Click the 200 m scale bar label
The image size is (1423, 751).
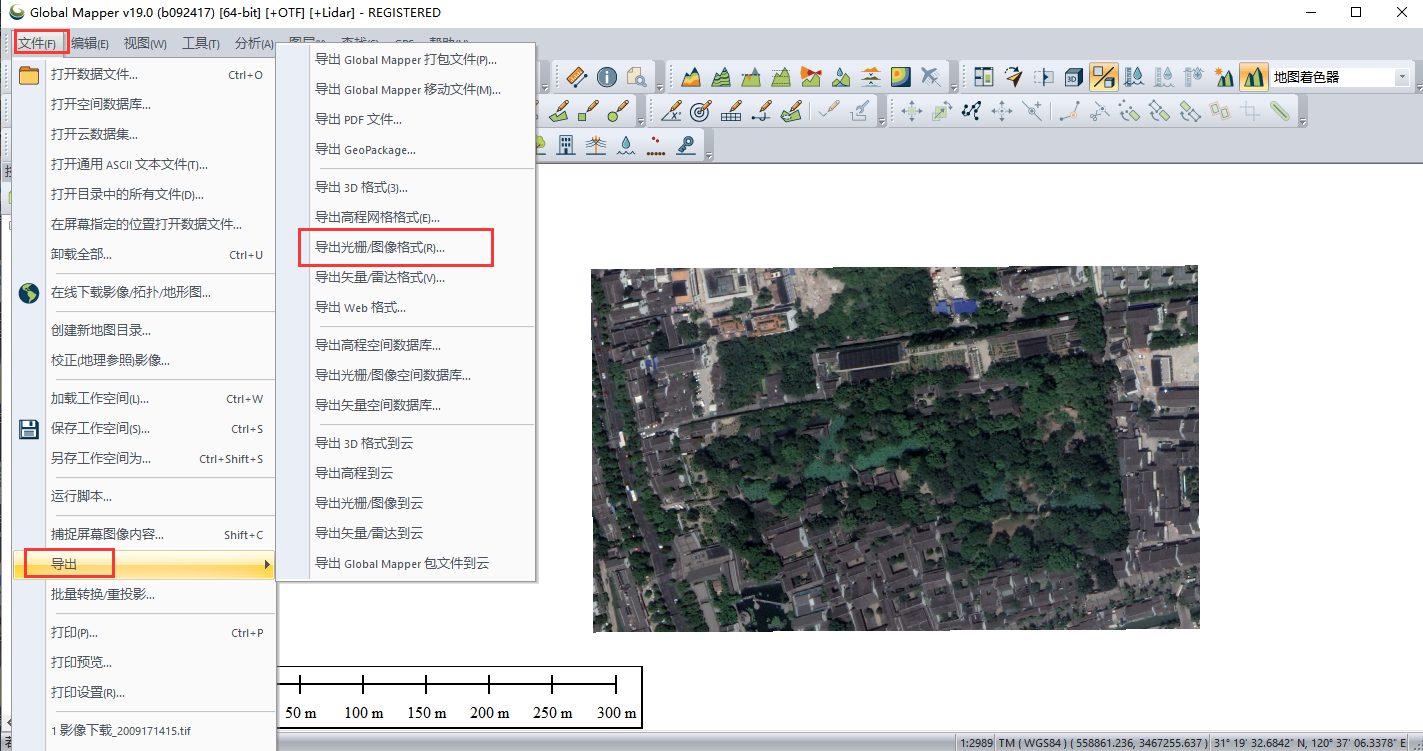click(489, 713)
